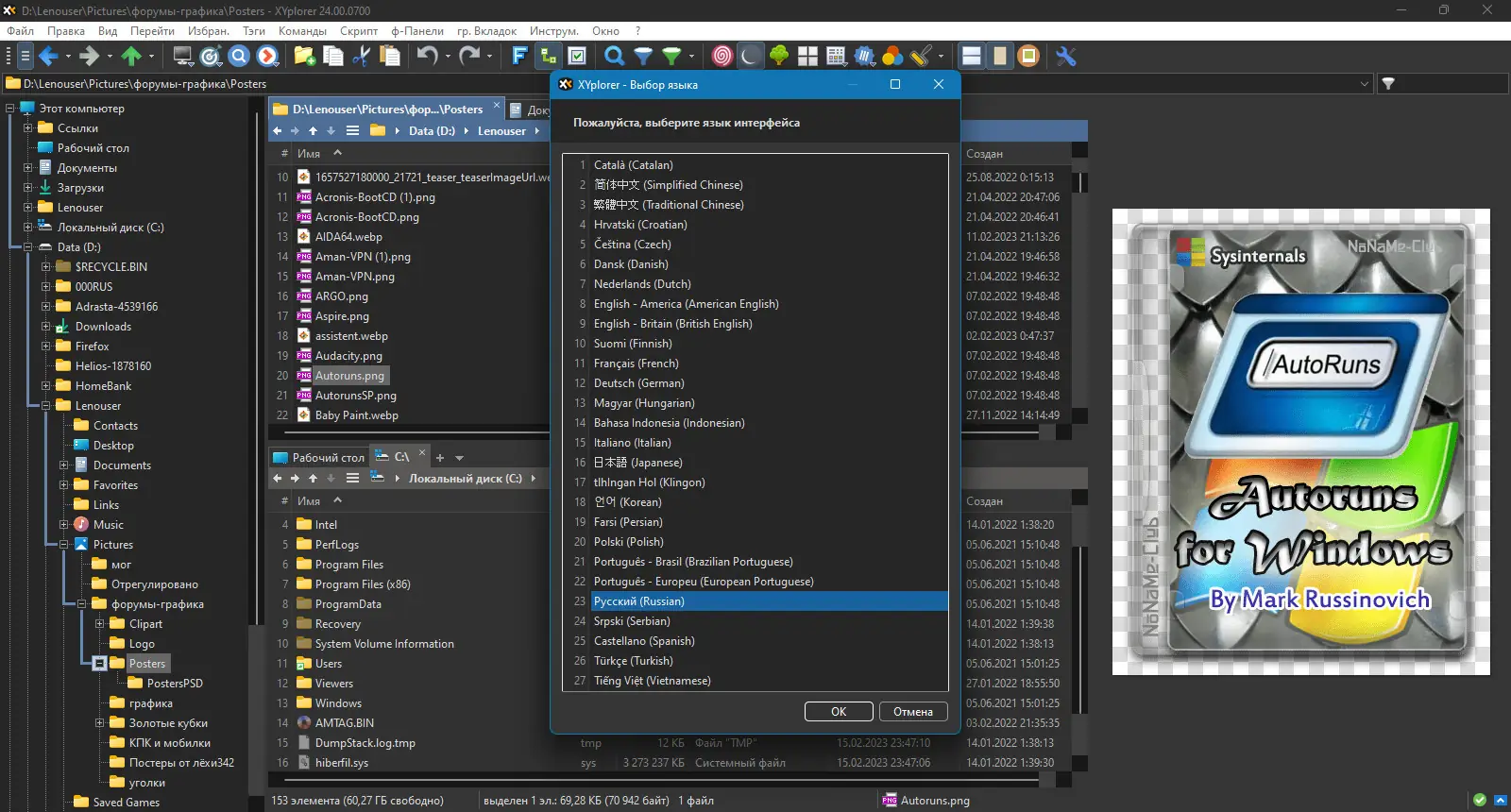
Task: Select Deutsch (German) in the language list
Action: (x=638, y=383)
